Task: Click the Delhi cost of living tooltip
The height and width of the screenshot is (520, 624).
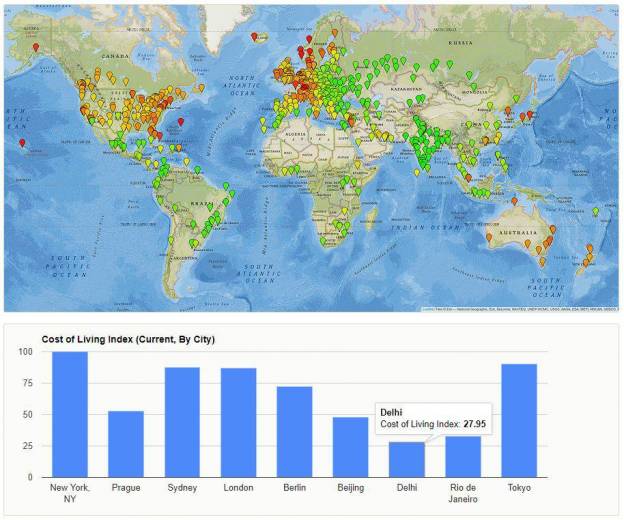Action: tap(431, 419)
